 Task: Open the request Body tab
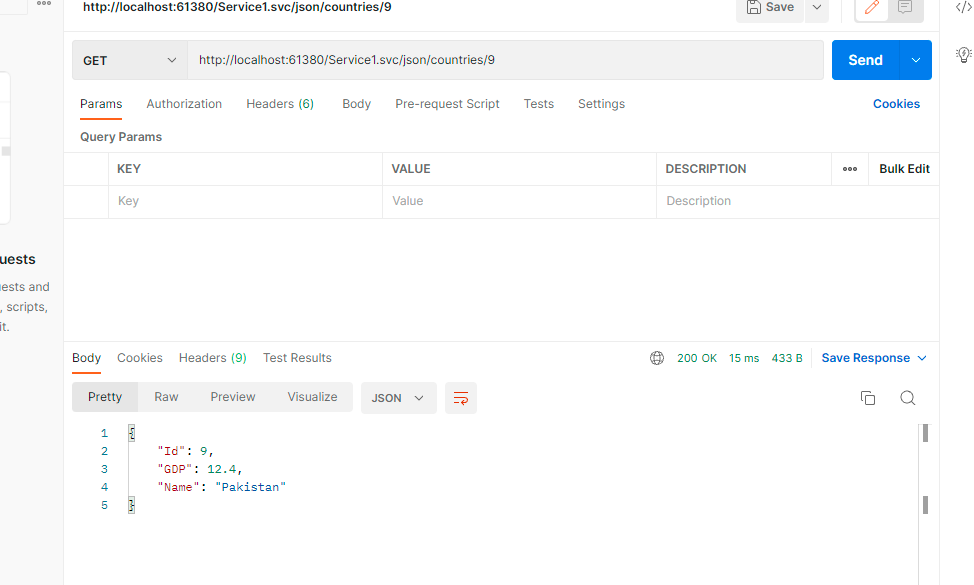[x=357, y=104]
